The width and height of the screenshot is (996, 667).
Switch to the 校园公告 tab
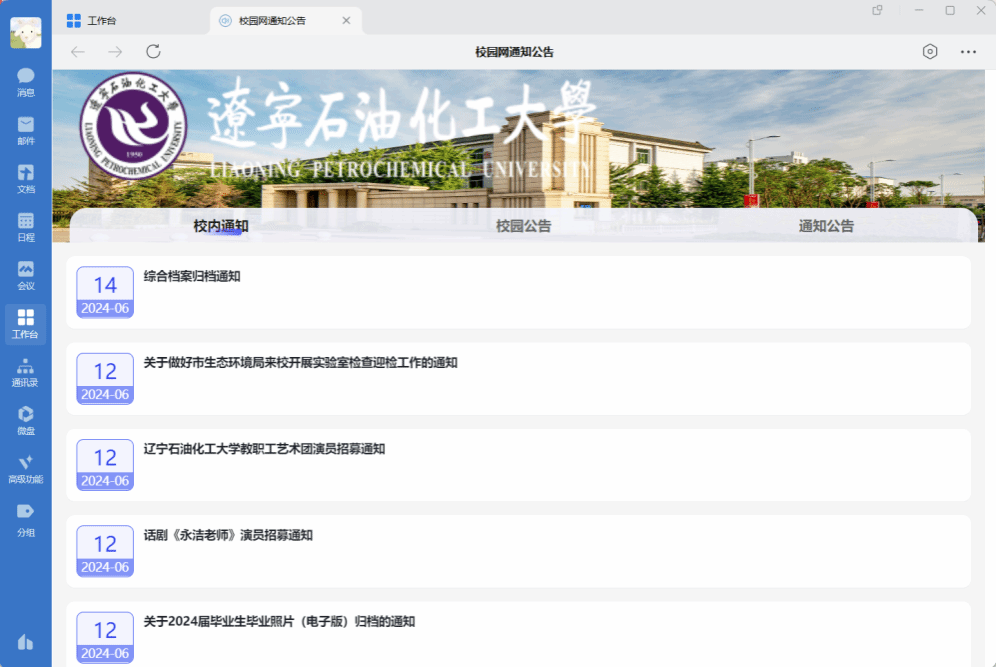[x=523, y=226]
